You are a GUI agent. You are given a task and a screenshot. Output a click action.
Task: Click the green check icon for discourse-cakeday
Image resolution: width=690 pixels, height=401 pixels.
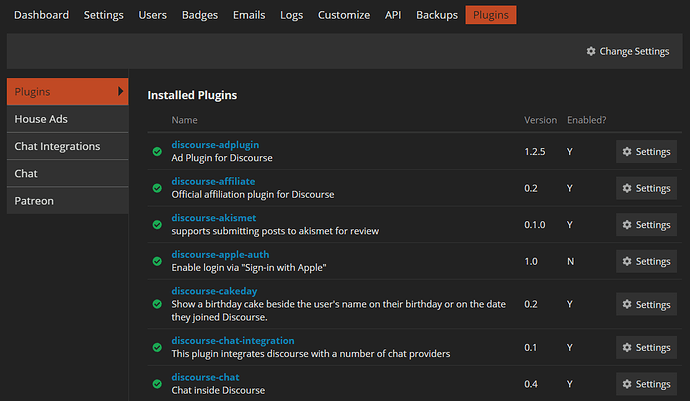(157, 304)
